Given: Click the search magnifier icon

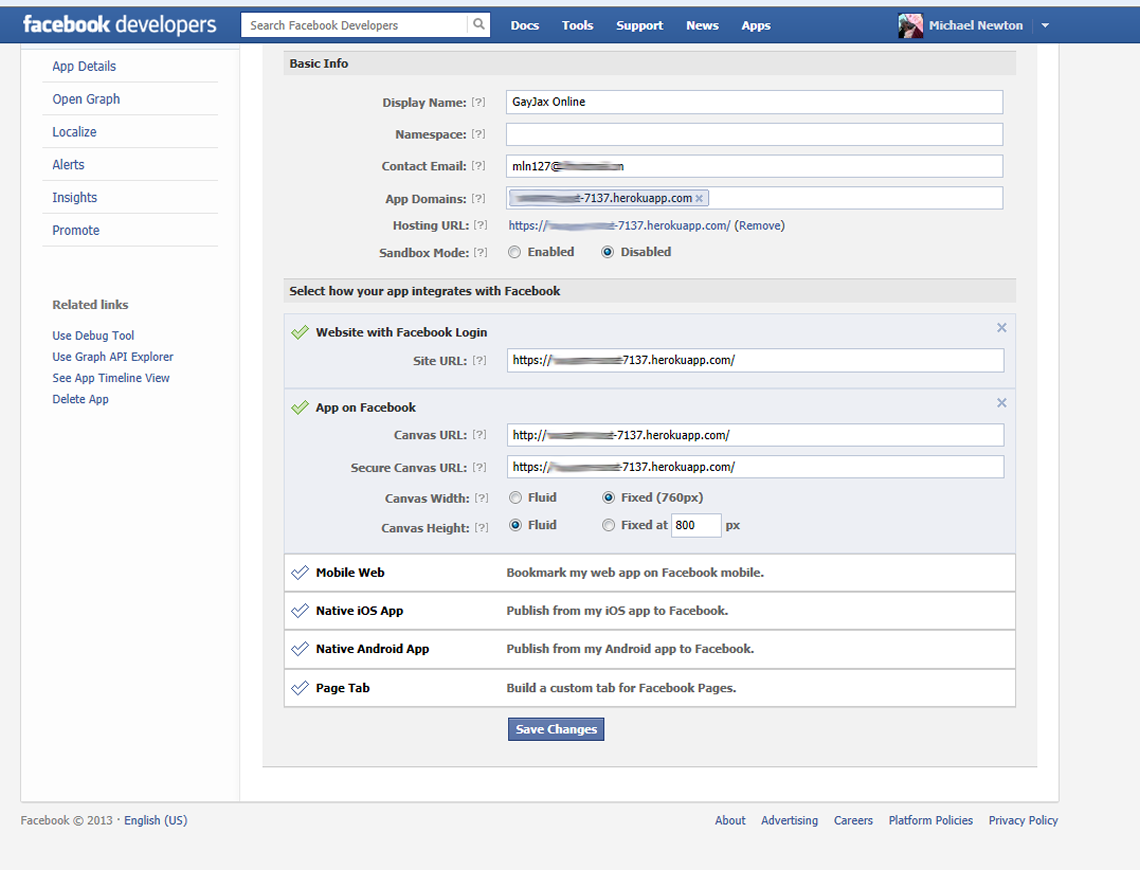Looking at the screenshot, I should [x=479, y=25].
